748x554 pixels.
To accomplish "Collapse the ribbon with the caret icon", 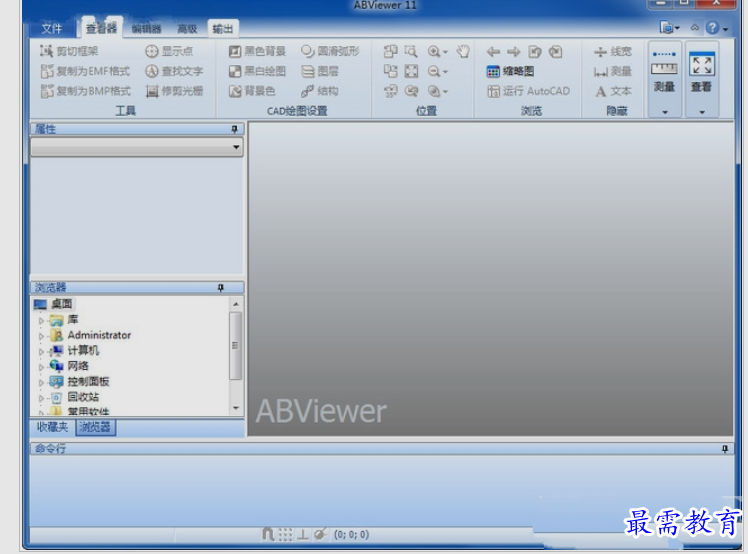I will 695,28.
